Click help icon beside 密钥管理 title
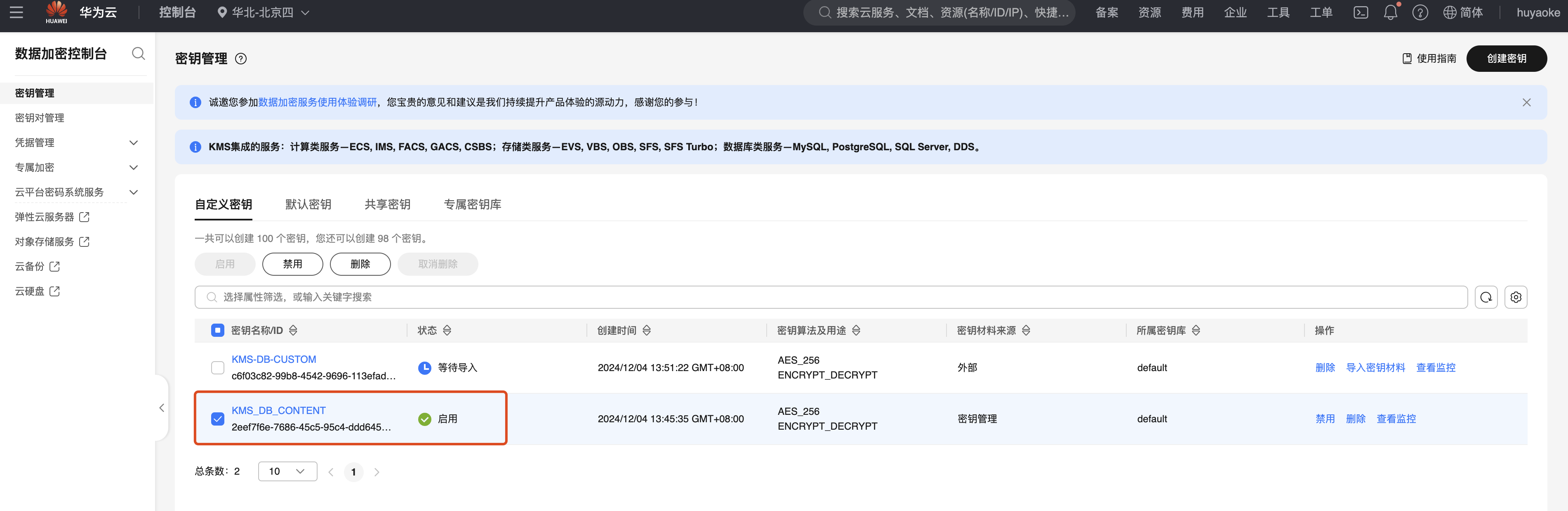The height and width of the screenshot is (511, 1568). click(241, 59)
